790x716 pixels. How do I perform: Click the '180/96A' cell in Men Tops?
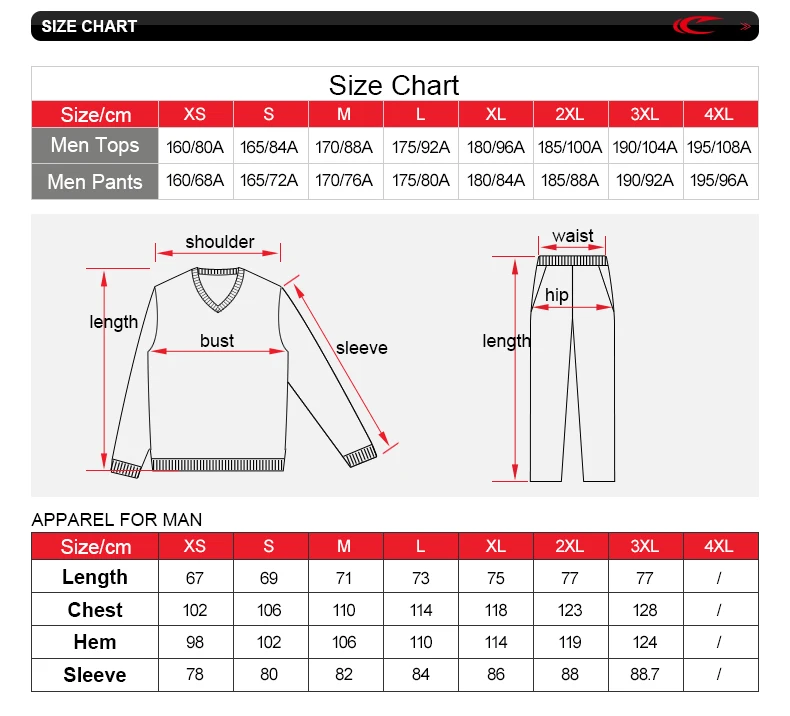pos(496,147)
